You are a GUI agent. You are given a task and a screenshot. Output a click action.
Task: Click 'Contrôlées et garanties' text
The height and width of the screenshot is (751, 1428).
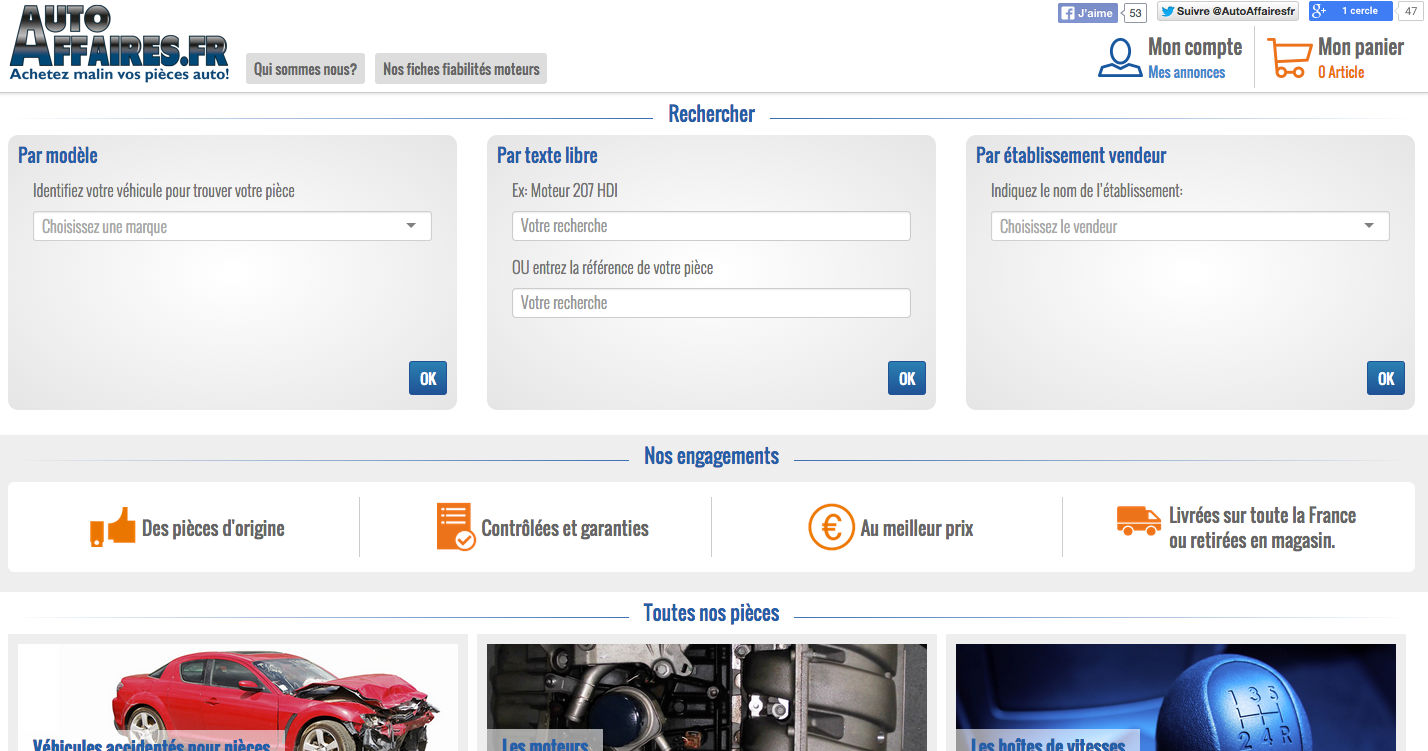point(565,528)
